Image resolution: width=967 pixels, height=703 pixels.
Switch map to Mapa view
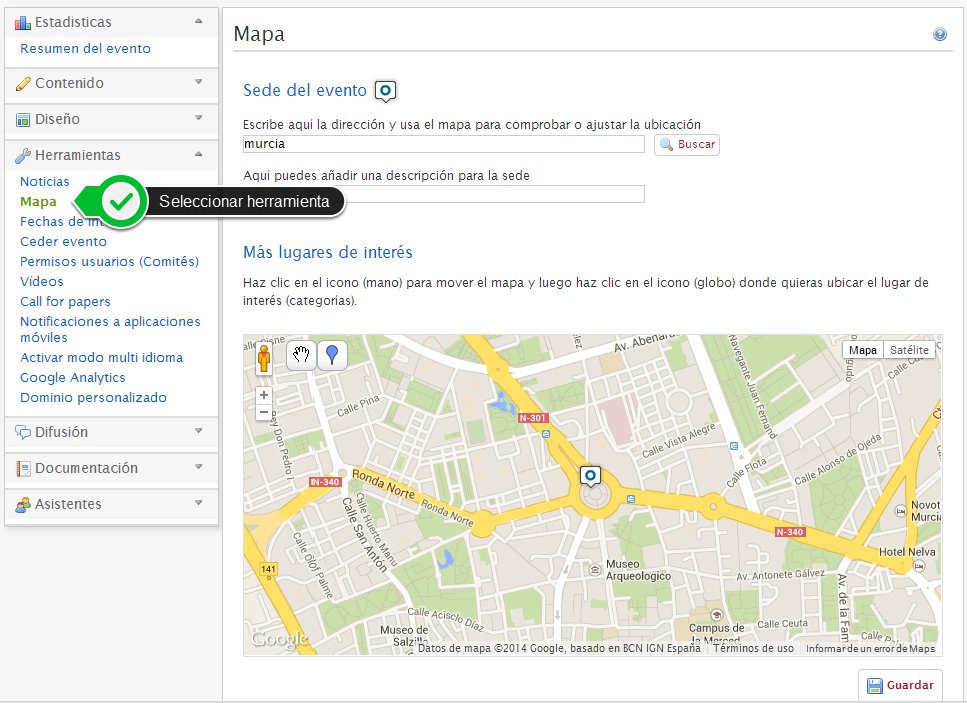tap(863, 350)
